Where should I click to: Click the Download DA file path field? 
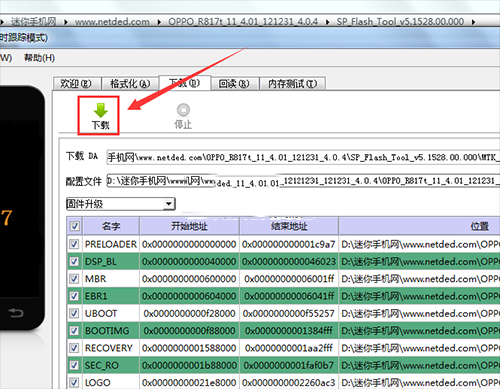303,157
